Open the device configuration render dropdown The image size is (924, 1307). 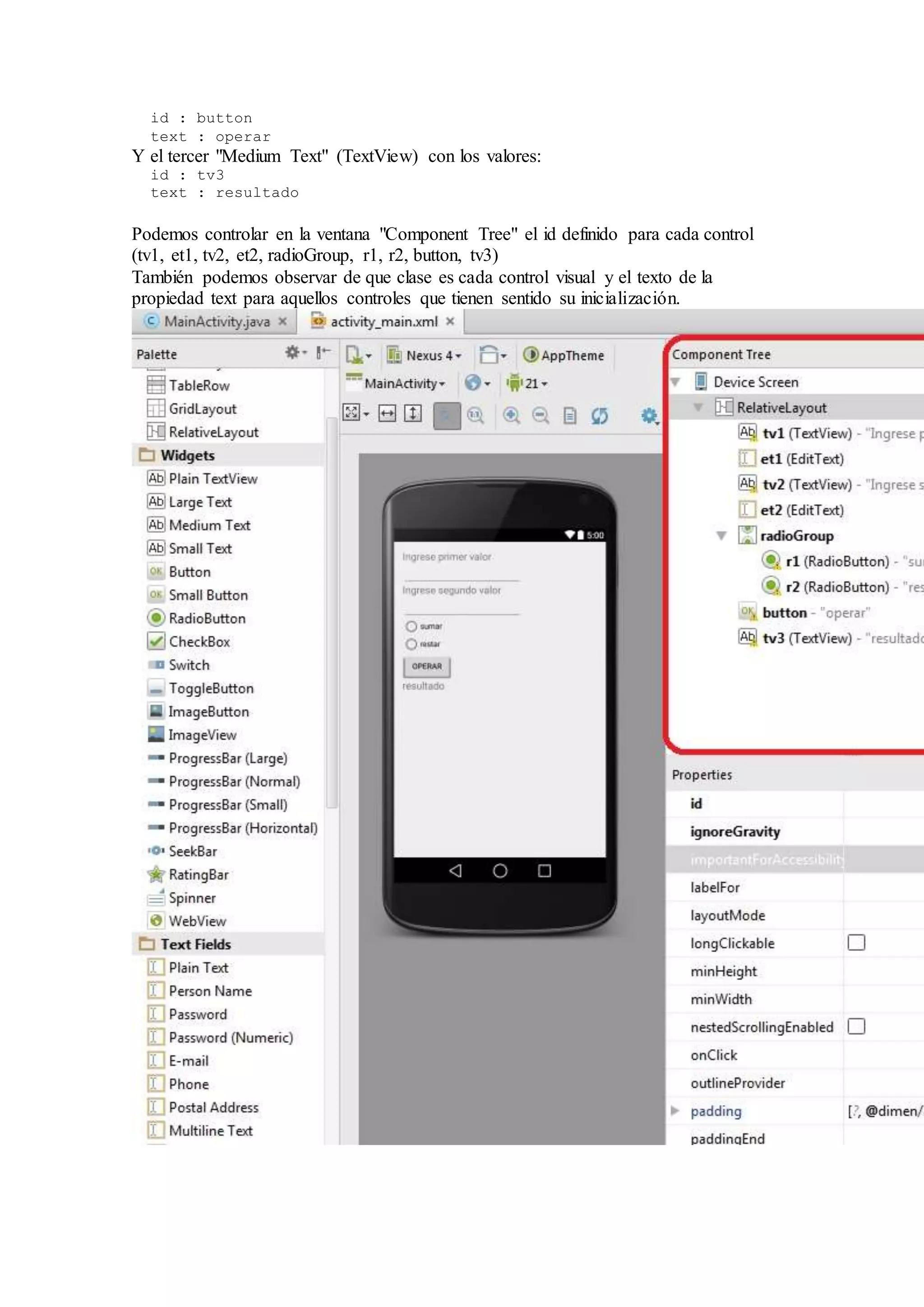click(x=358, y=355)
